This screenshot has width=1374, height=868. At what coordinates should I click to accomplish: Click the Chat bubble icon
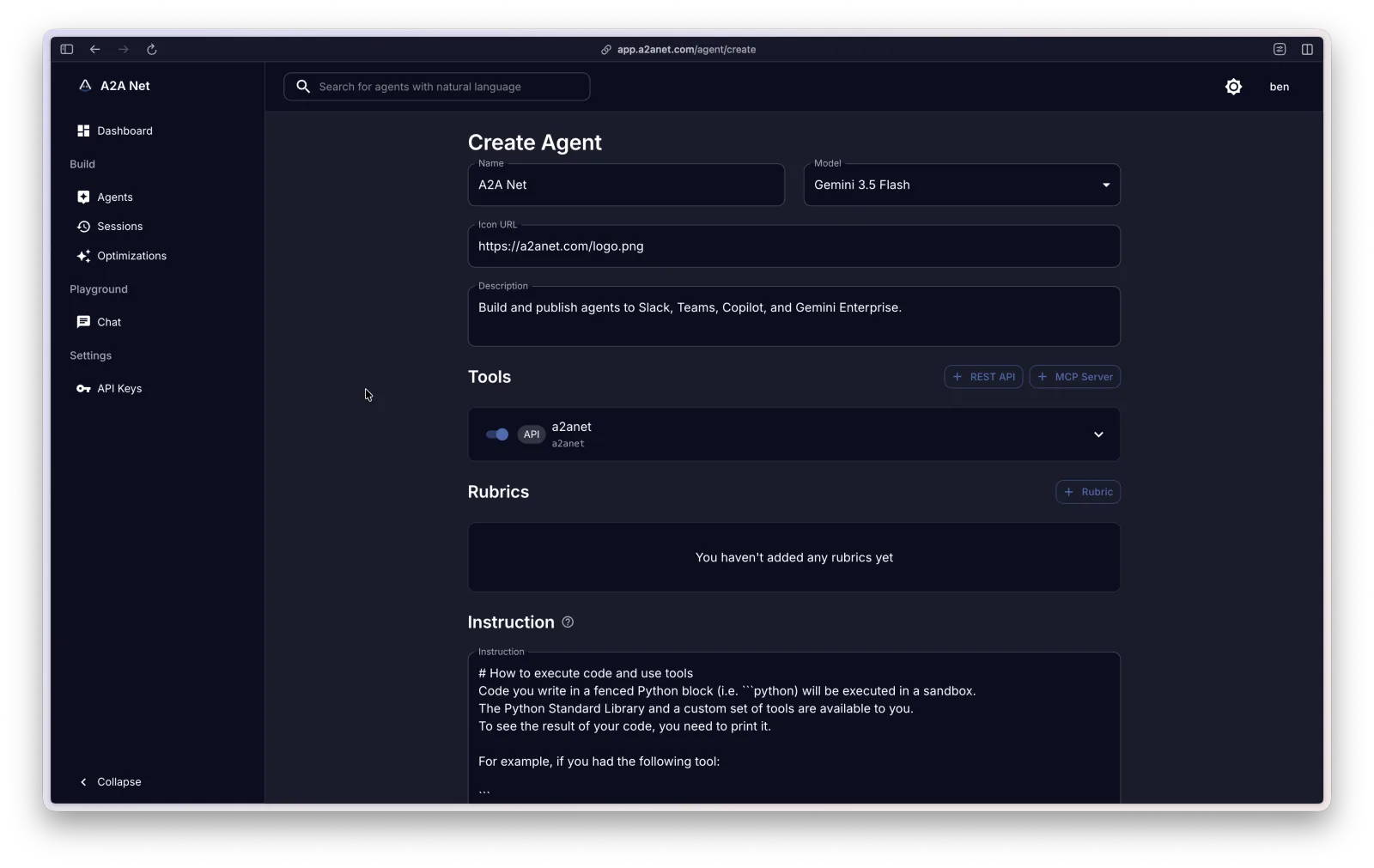tap(83, 322)
